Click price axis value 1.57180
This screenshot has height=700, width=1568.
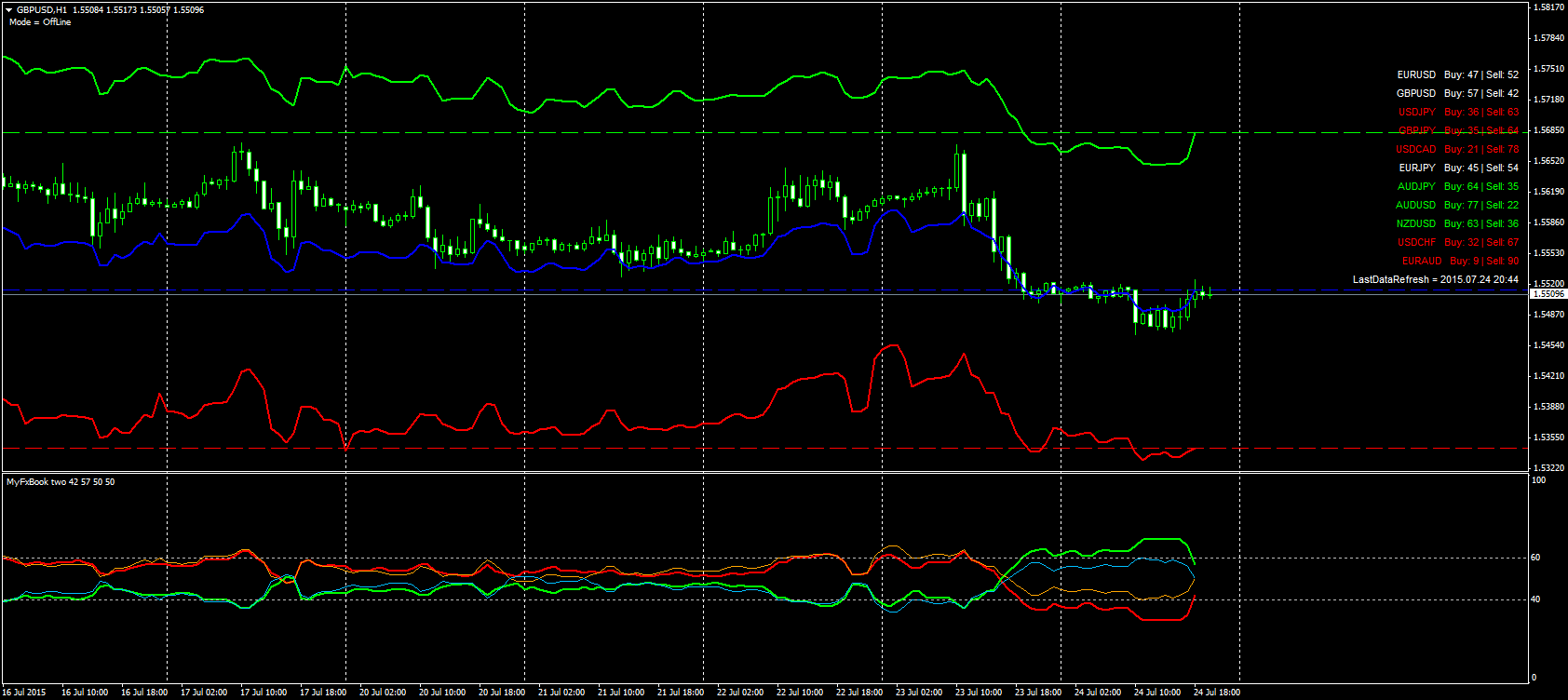1548,100
